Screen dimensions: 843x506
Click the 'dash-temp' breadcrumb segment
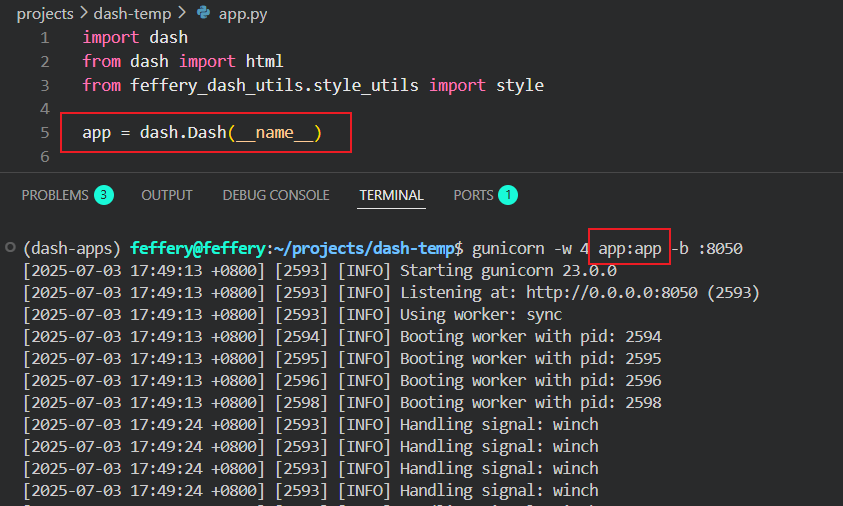pyautogui.click(x=132, y=14)
